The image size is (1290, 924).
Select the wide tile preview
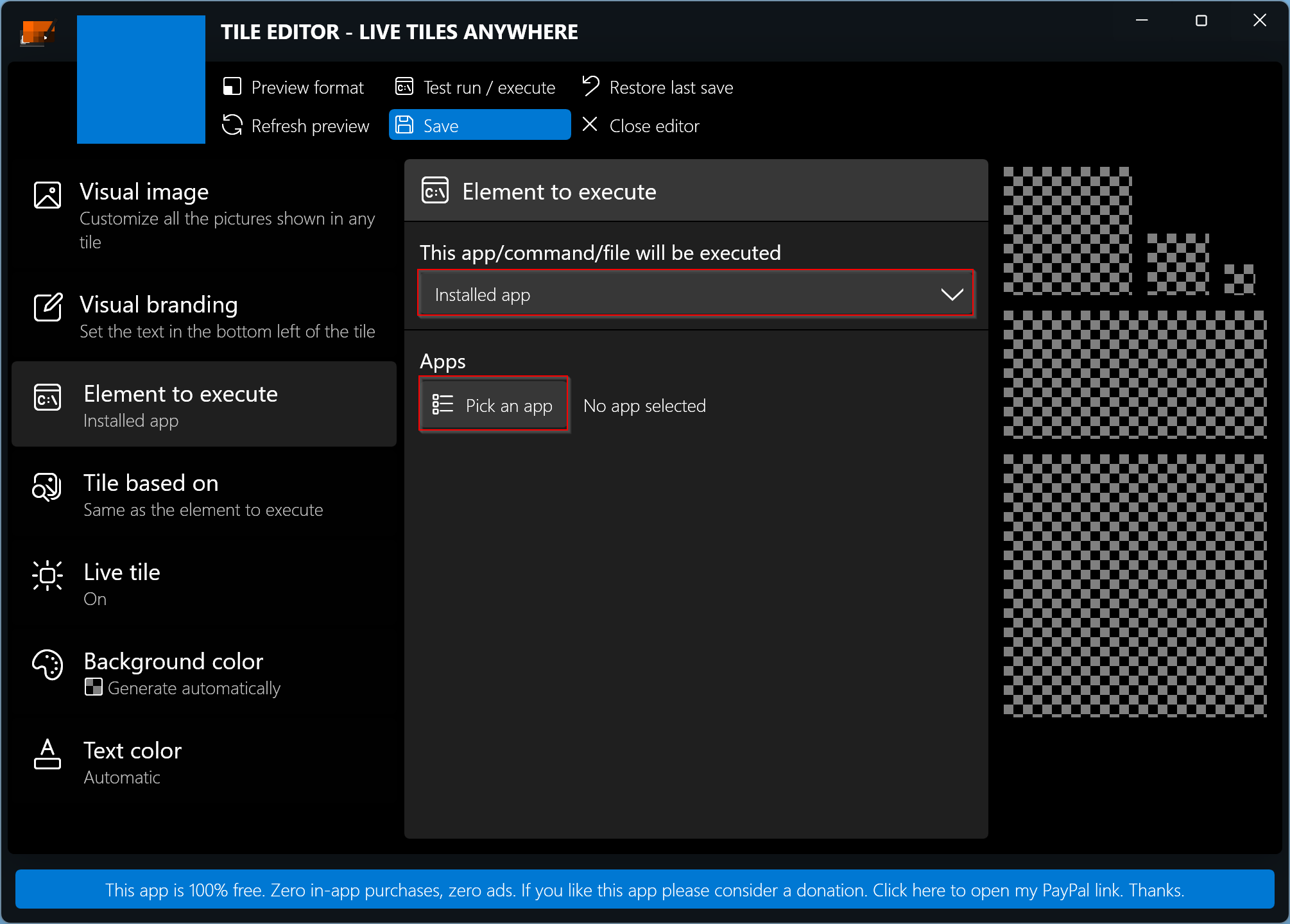tap(1135, 375)
